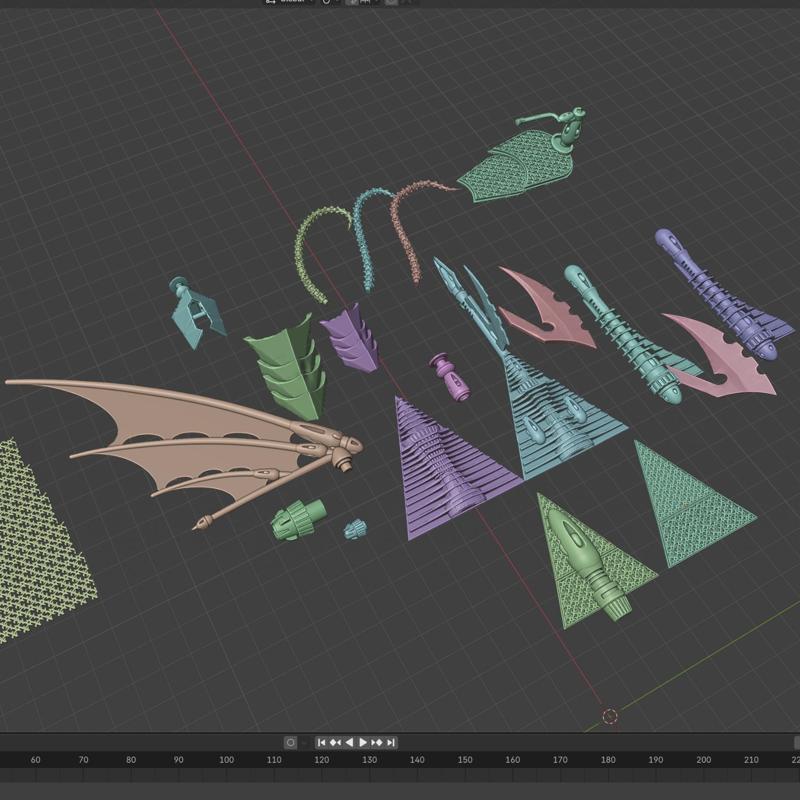Viewport: 800px width, 800px height.
Task: Toggle snapping in the viewport header
Action: point(351,2)
